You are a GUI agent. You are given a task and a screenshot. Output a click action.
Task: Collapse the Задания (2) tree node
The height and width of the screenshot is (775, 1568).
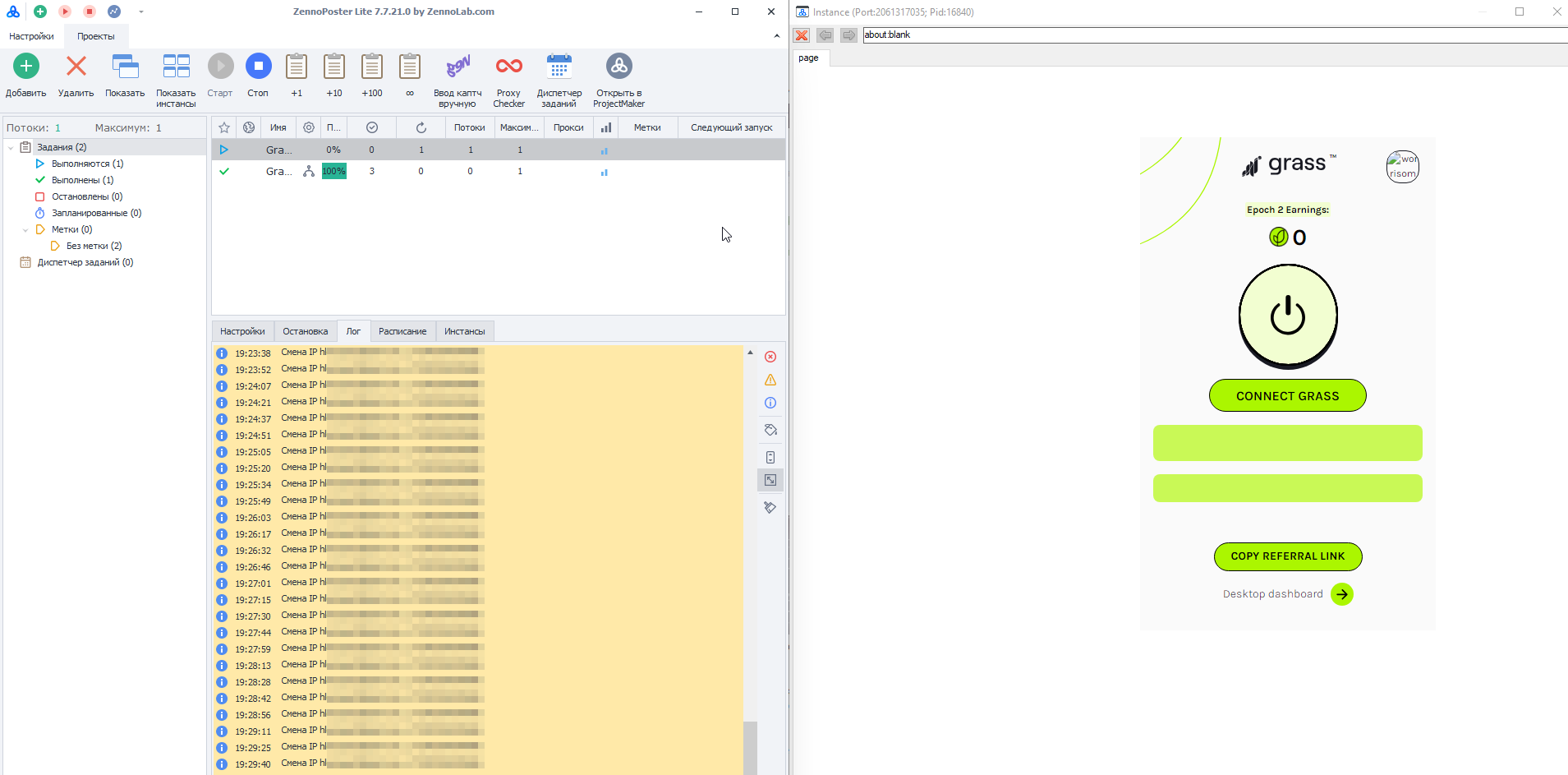[11, 148]
